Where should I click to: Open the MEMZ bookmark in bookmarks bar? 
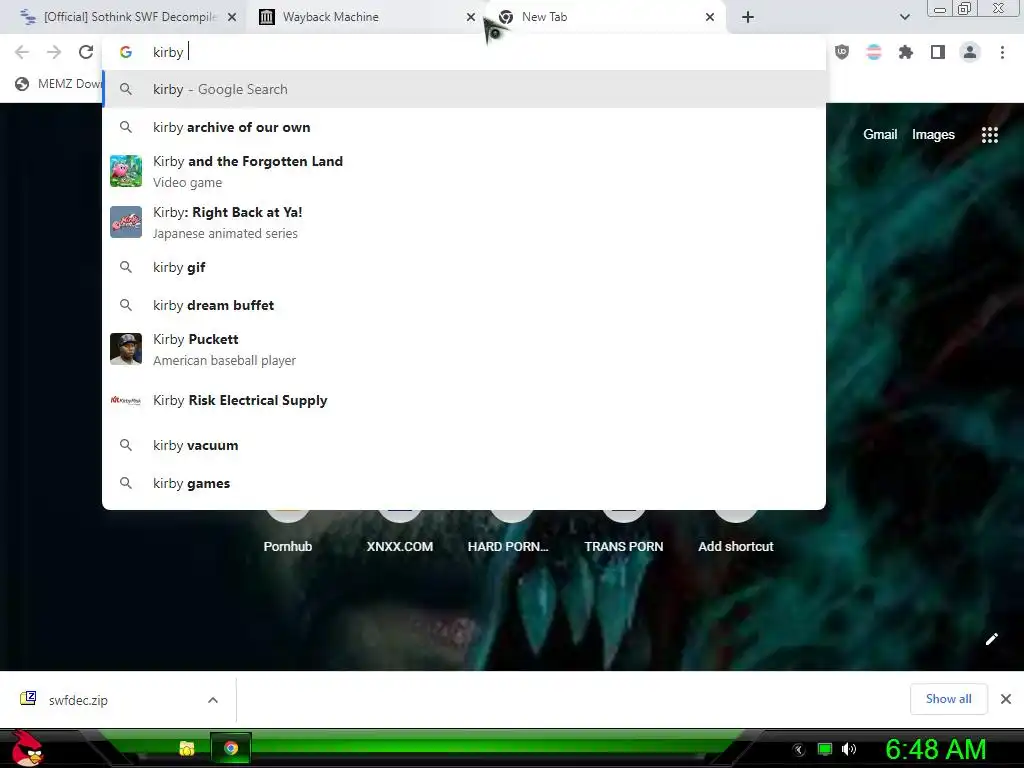click(x=59, y=84)
